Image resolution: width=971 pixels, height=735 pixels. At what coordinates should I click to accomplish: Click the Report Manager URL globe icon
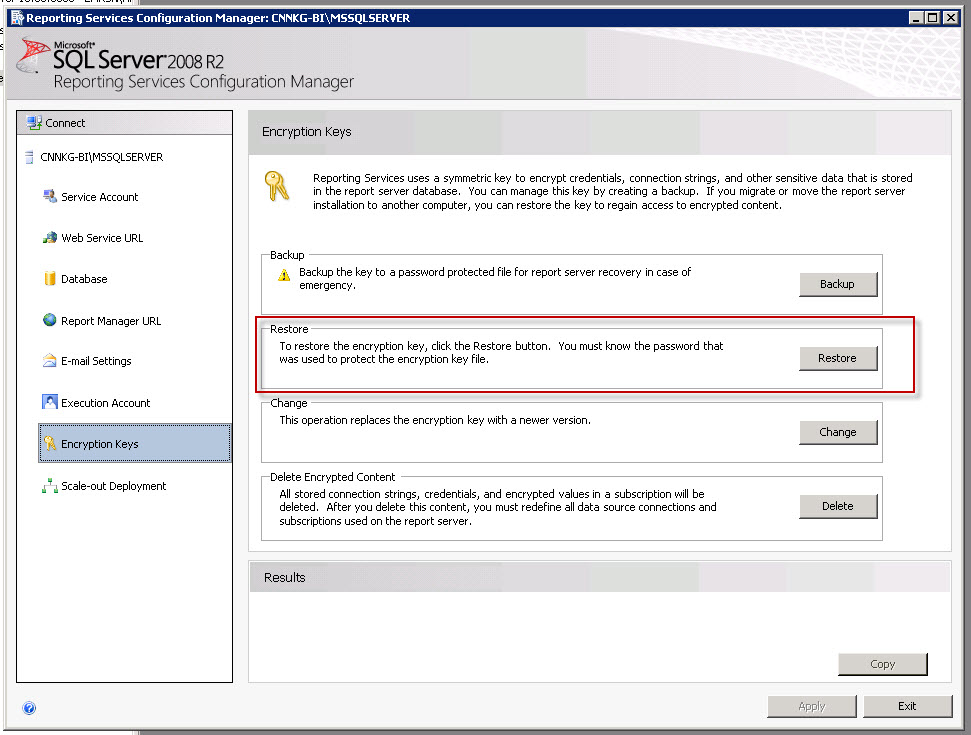click(50, 320)
